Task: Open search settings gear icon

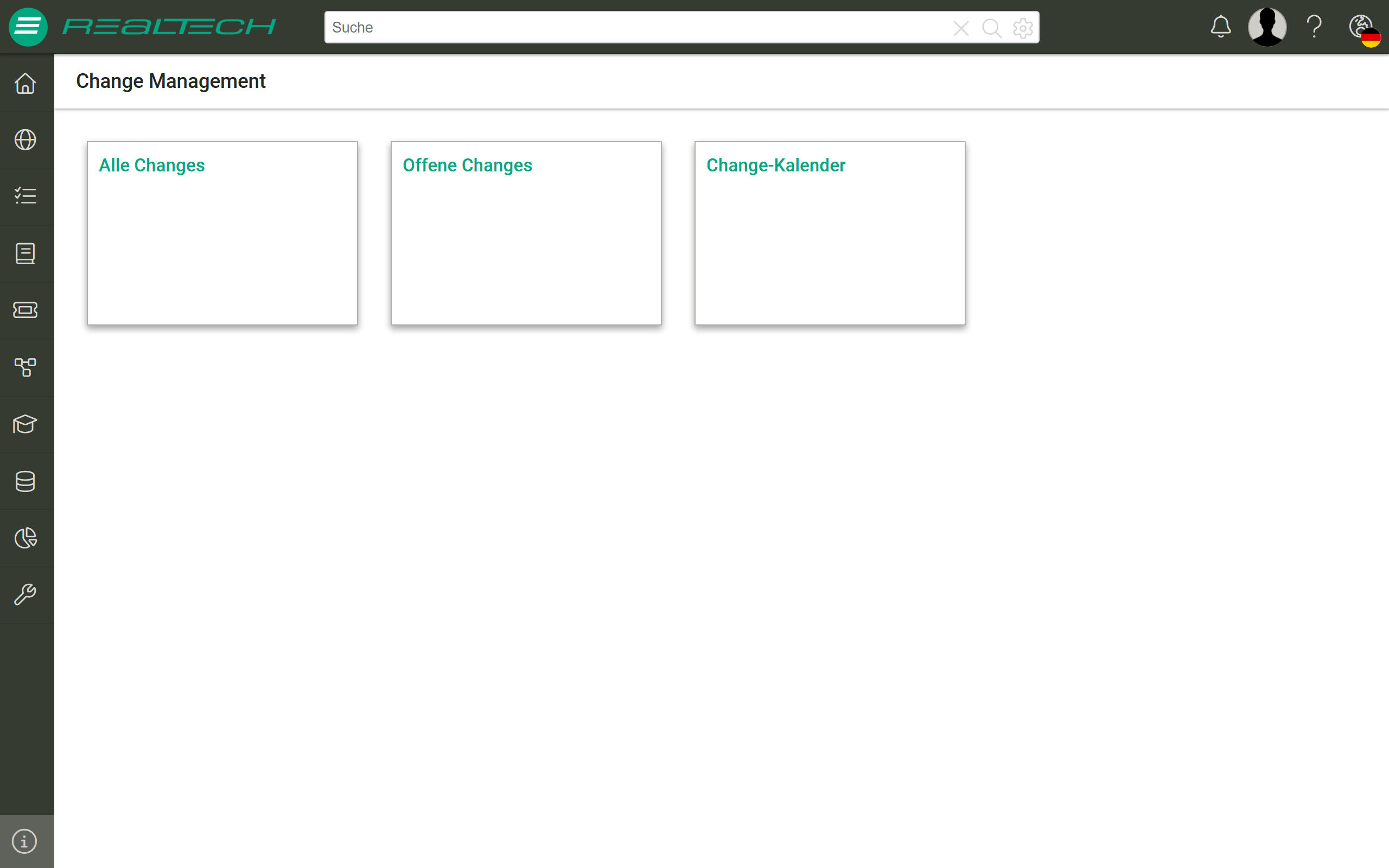Action: click(x=1023, y=28)
